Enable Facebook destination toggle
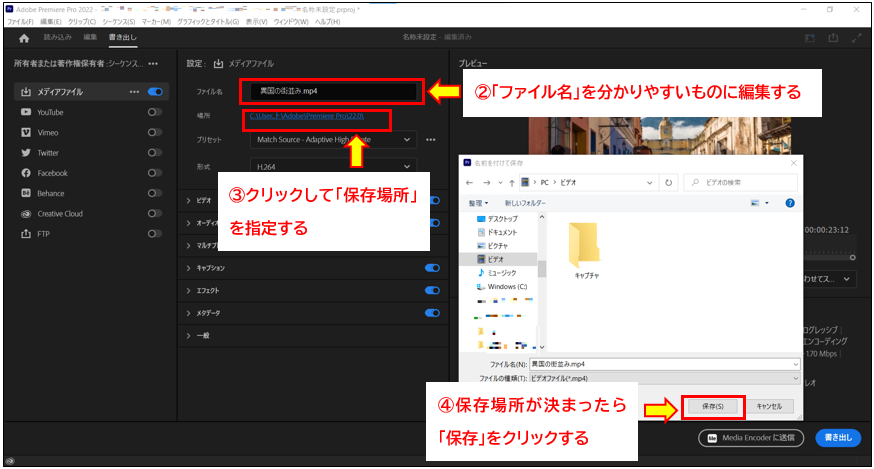 (155, 173)
